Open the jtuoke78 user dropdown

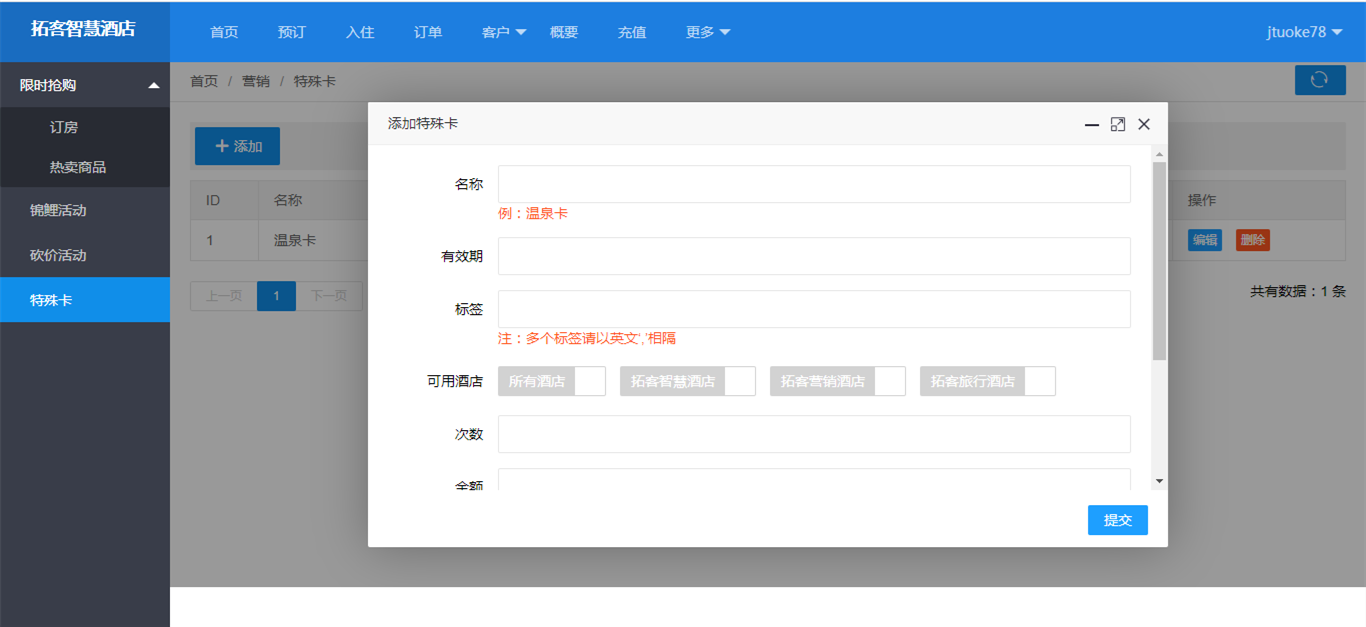[1304, 32]
